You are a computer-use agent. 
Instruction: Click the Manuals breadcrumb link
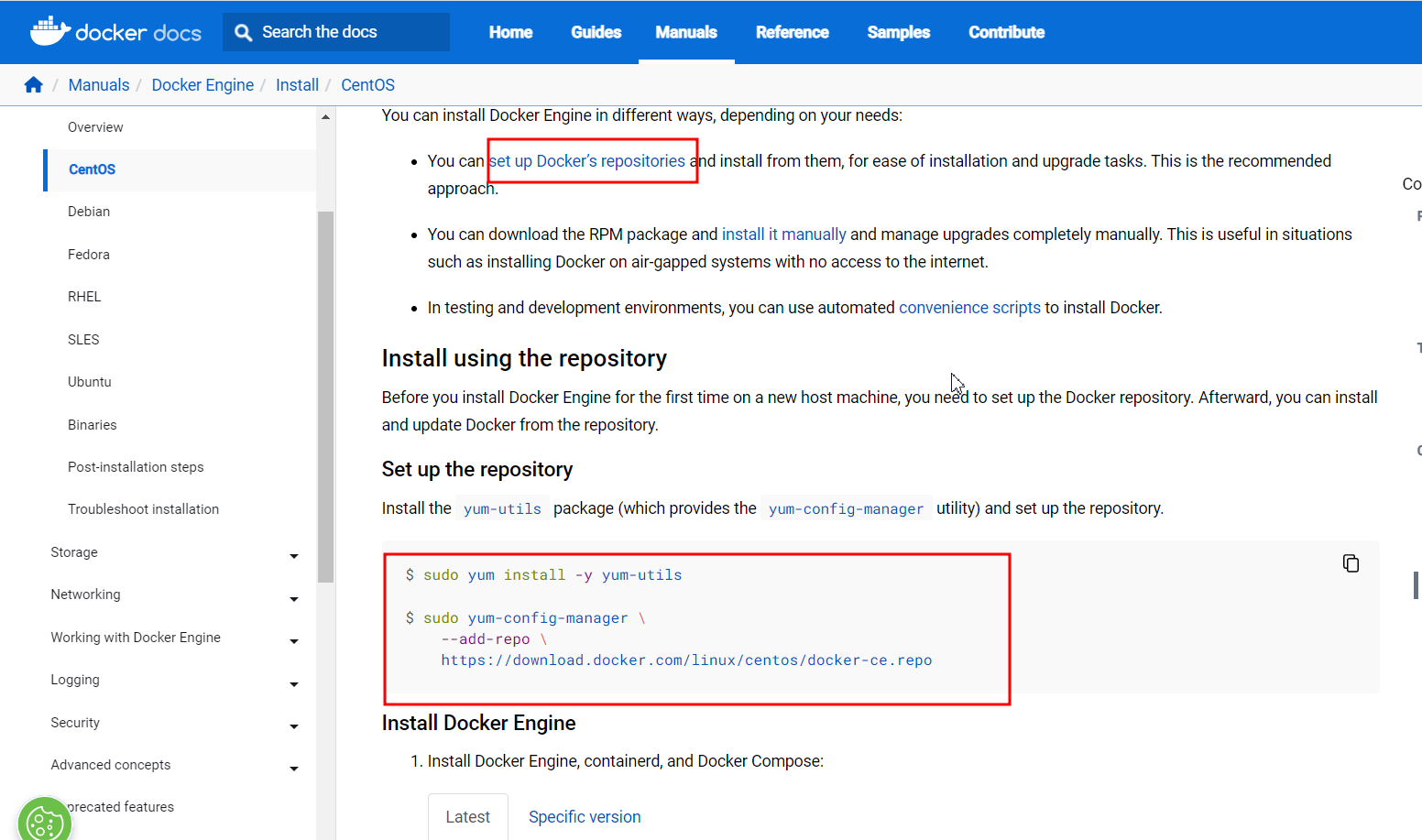tap(99, 85)
